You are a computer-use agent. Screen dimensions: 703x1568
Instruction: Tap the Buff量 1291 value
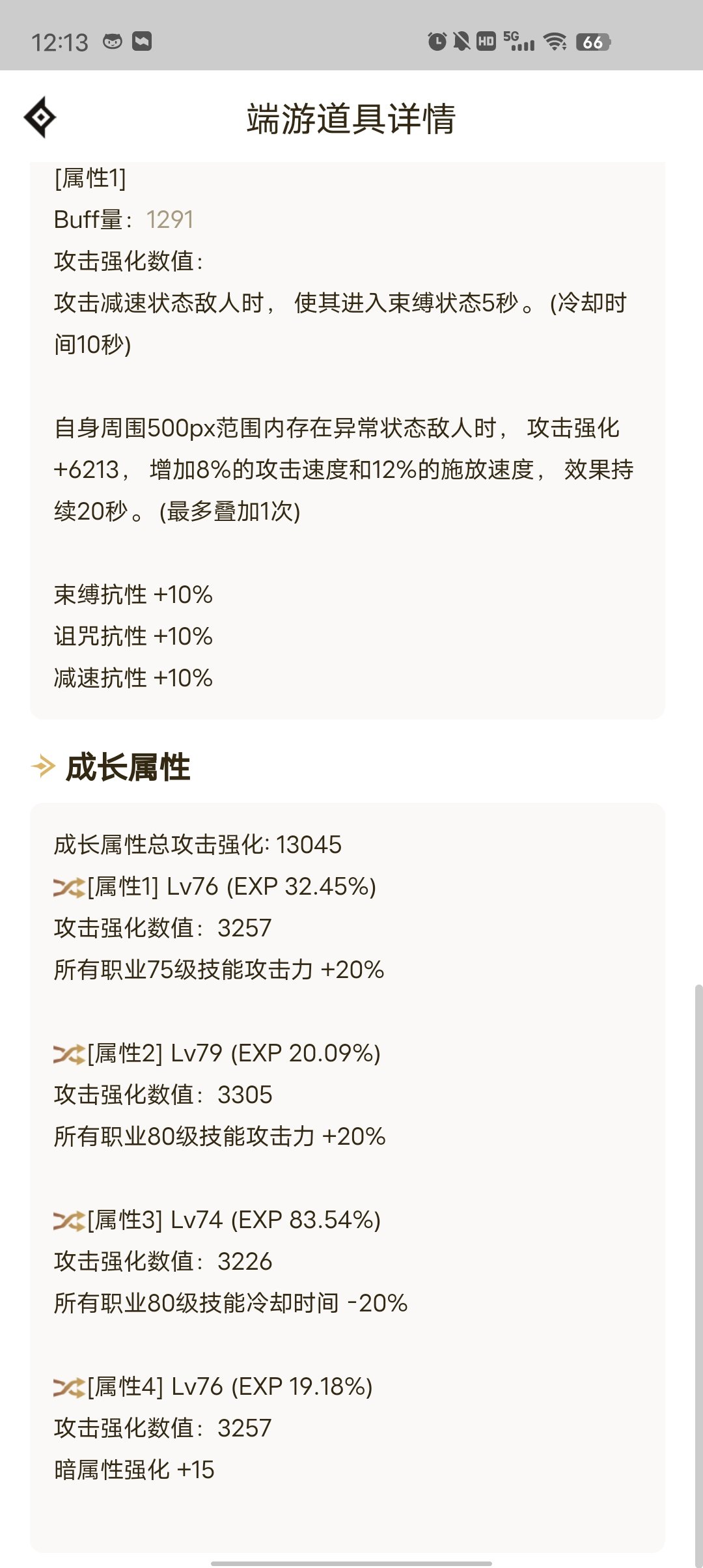(x=170, y=220)
